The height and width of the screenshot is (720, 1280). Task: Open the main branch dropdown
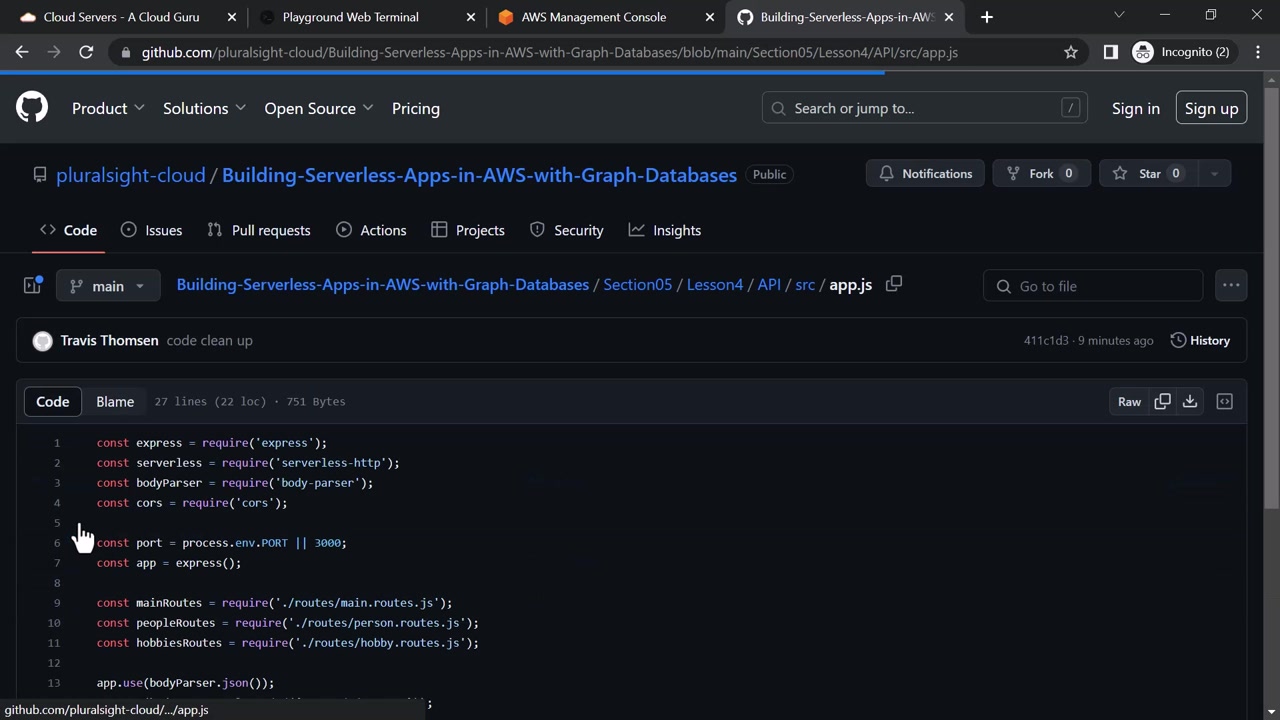[x=108, y=286]
